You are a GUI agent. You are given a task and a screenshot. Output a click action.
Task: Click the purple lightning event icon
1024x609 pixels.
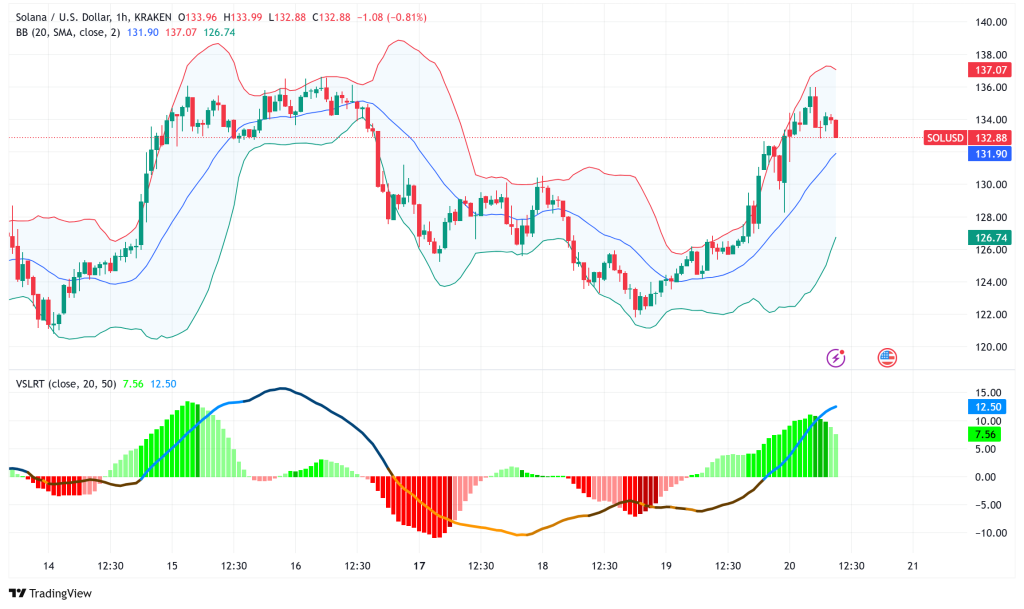[x=836, y=358]
